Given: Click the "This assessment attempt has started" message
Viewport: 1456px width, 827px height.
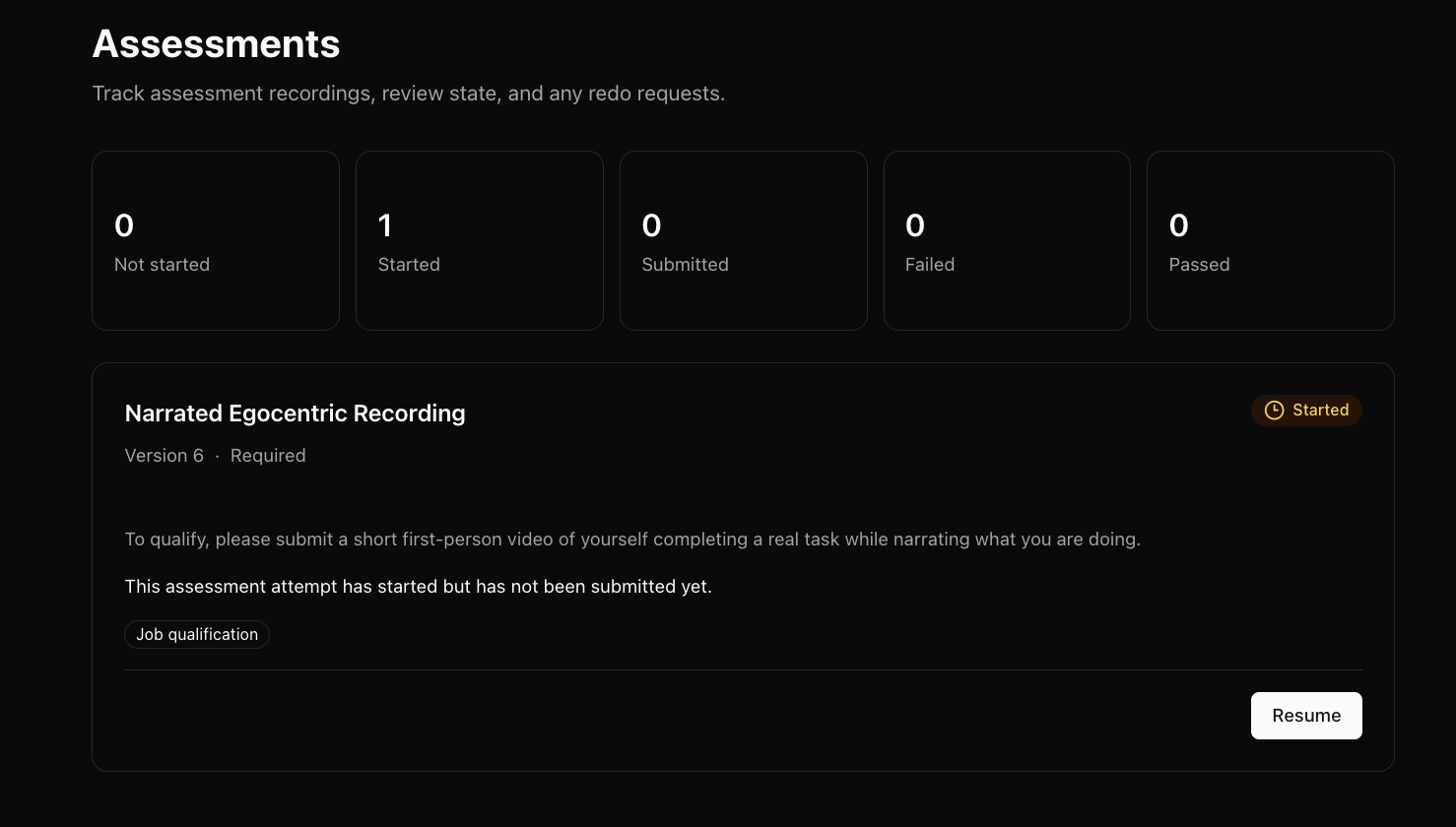Looking at the screenshot, I should click(x=419, y=587).
